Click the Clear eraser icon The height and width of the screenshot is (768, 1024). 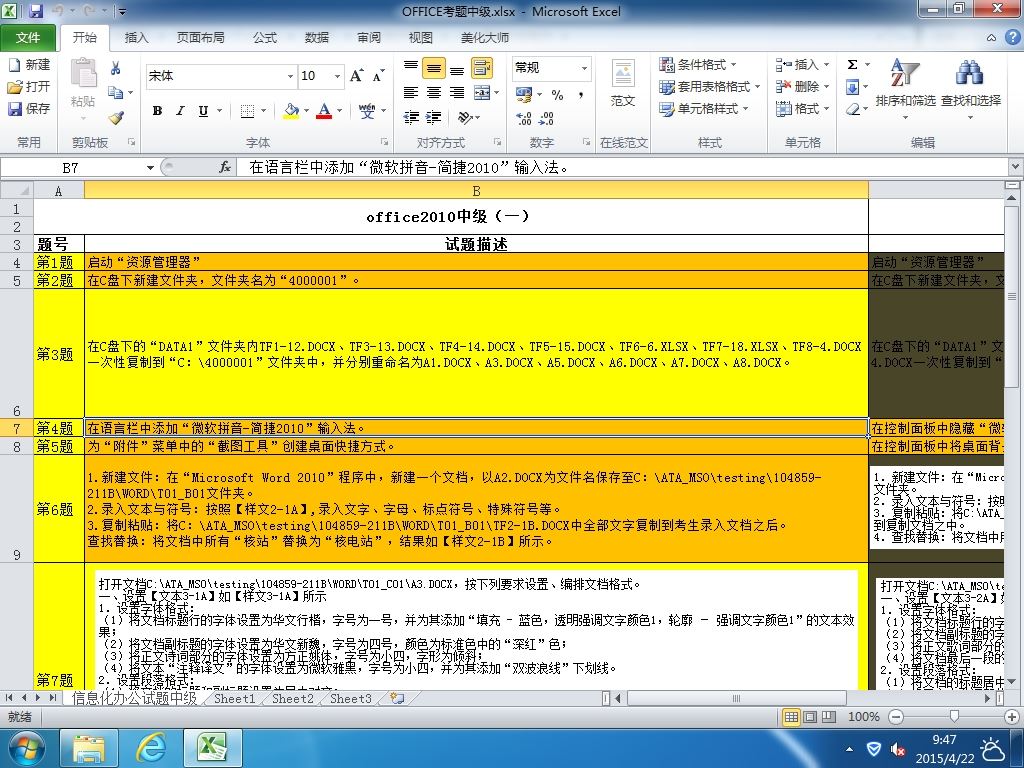tap(852, 109)
